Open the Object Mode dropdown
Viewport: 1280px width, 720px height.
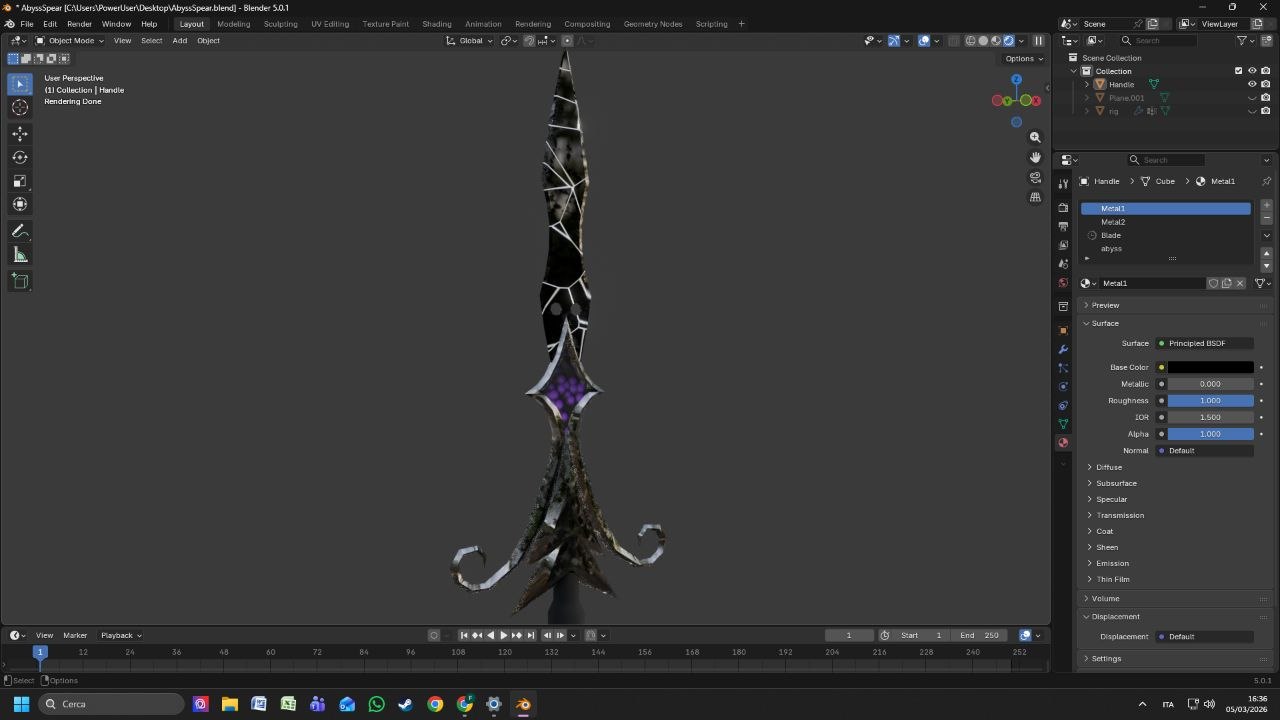[70, 40]
